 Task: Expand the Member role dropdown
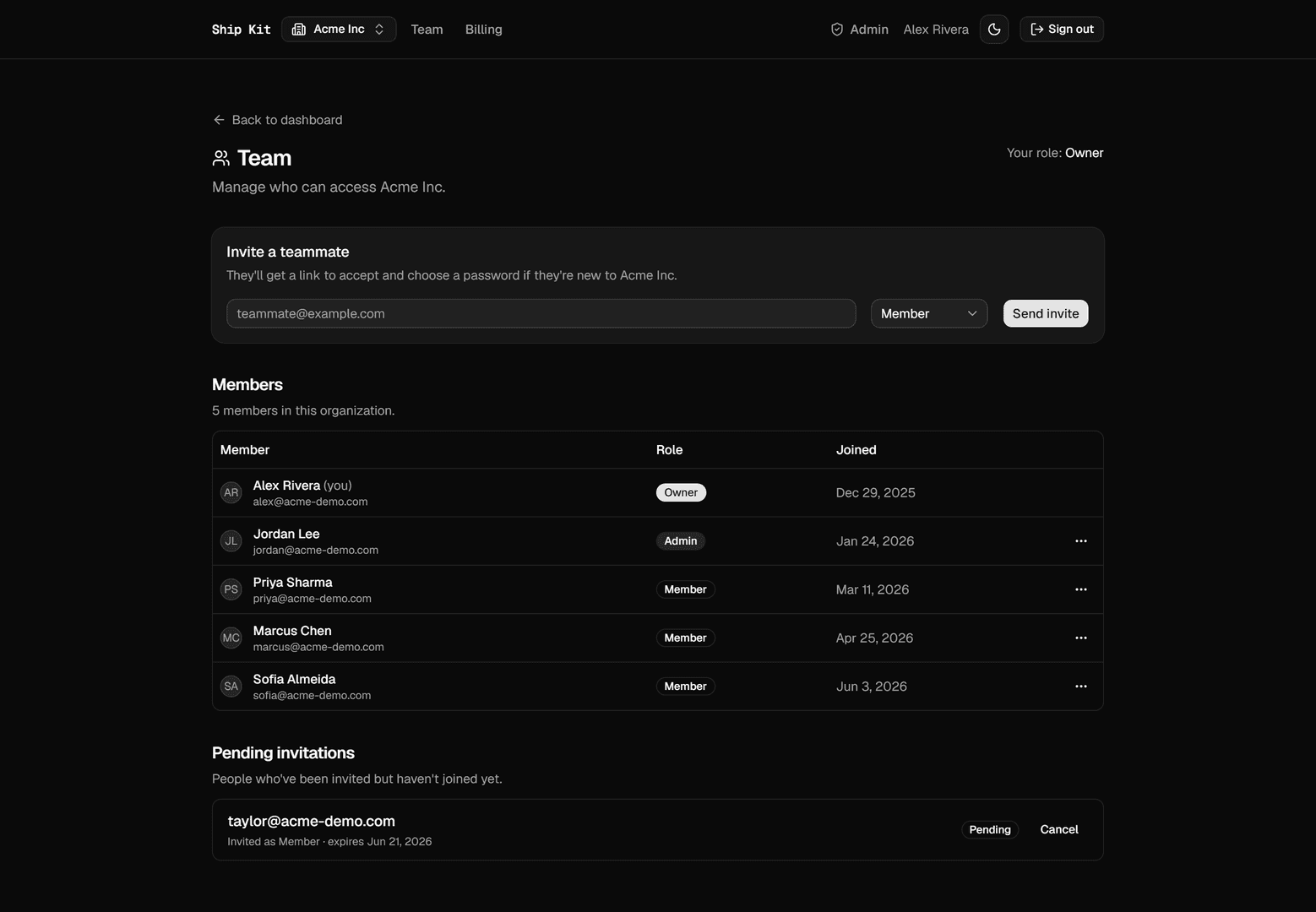pos(929,313)
